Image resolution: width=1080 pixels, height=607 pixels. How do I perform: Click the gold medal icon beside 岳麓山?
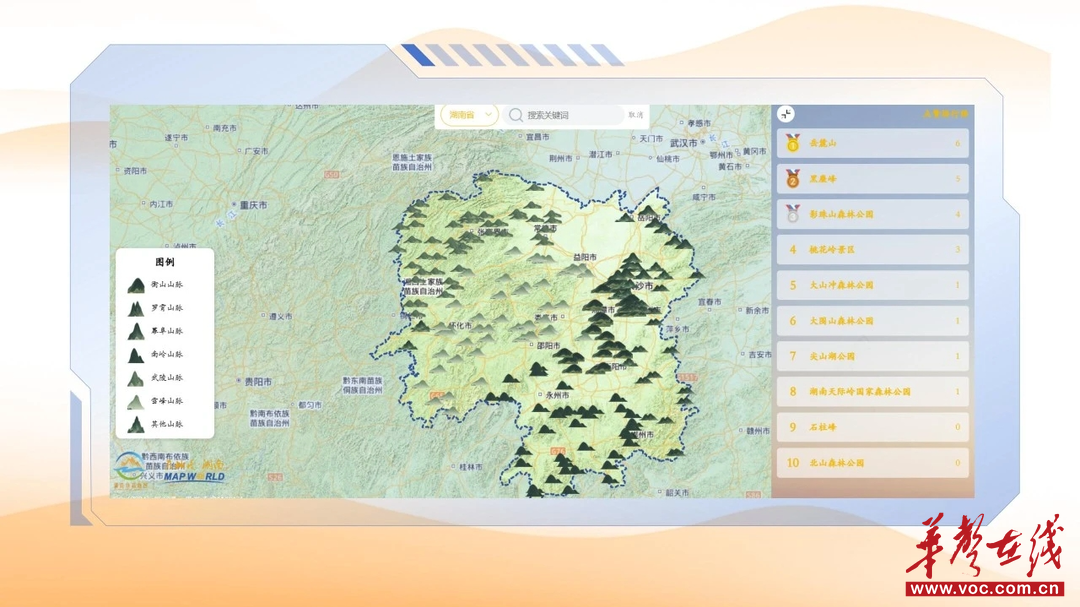[x=793, y=143]
